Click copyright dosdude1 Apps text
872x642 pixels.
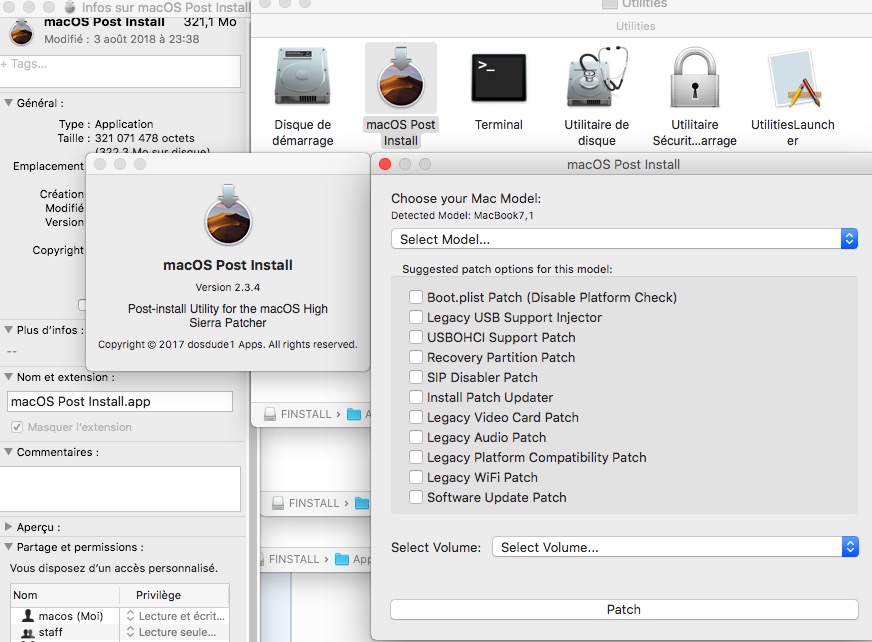click(227, 344)
